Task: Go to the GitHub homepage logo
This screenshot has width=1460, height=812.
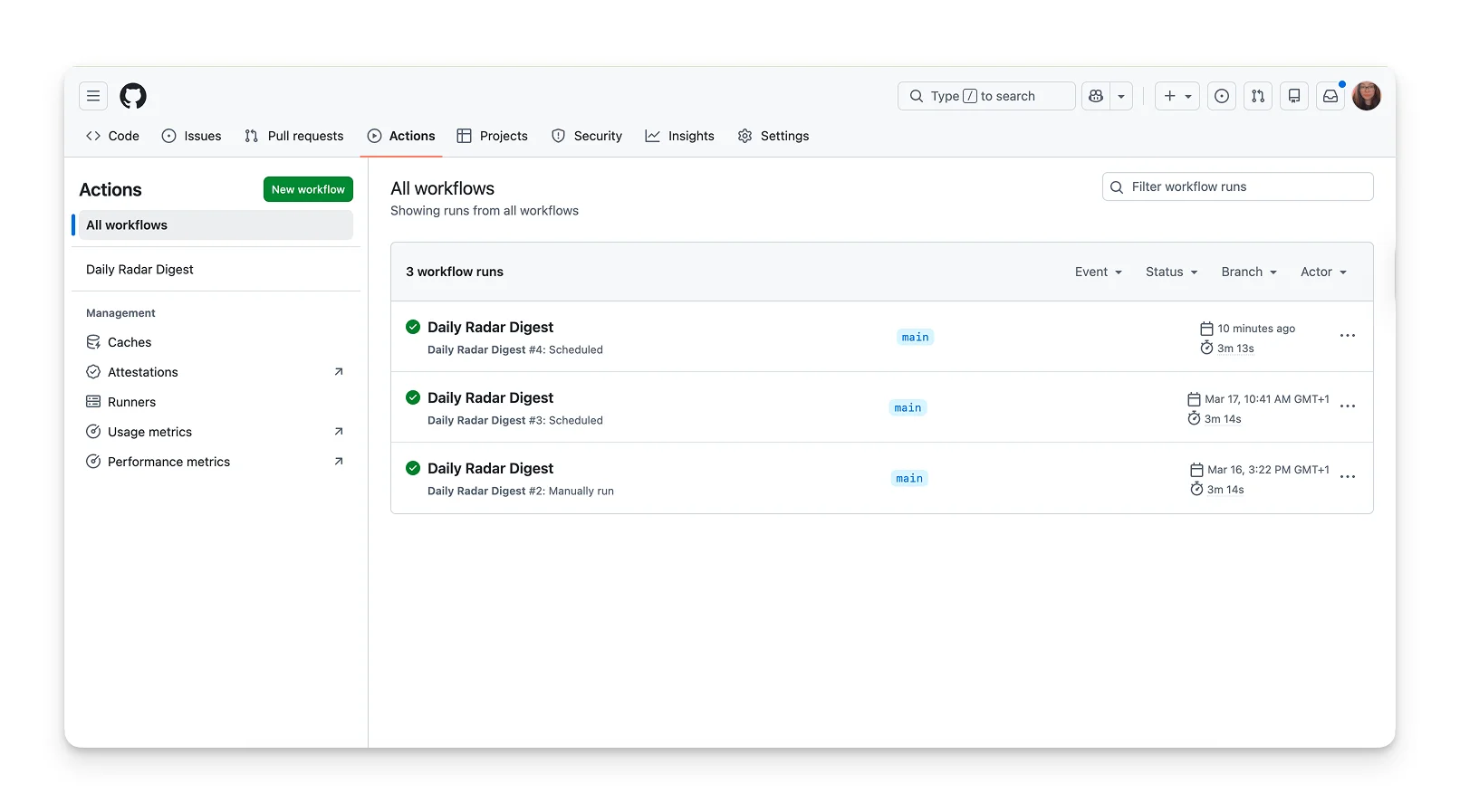Action: coord(133,96)
